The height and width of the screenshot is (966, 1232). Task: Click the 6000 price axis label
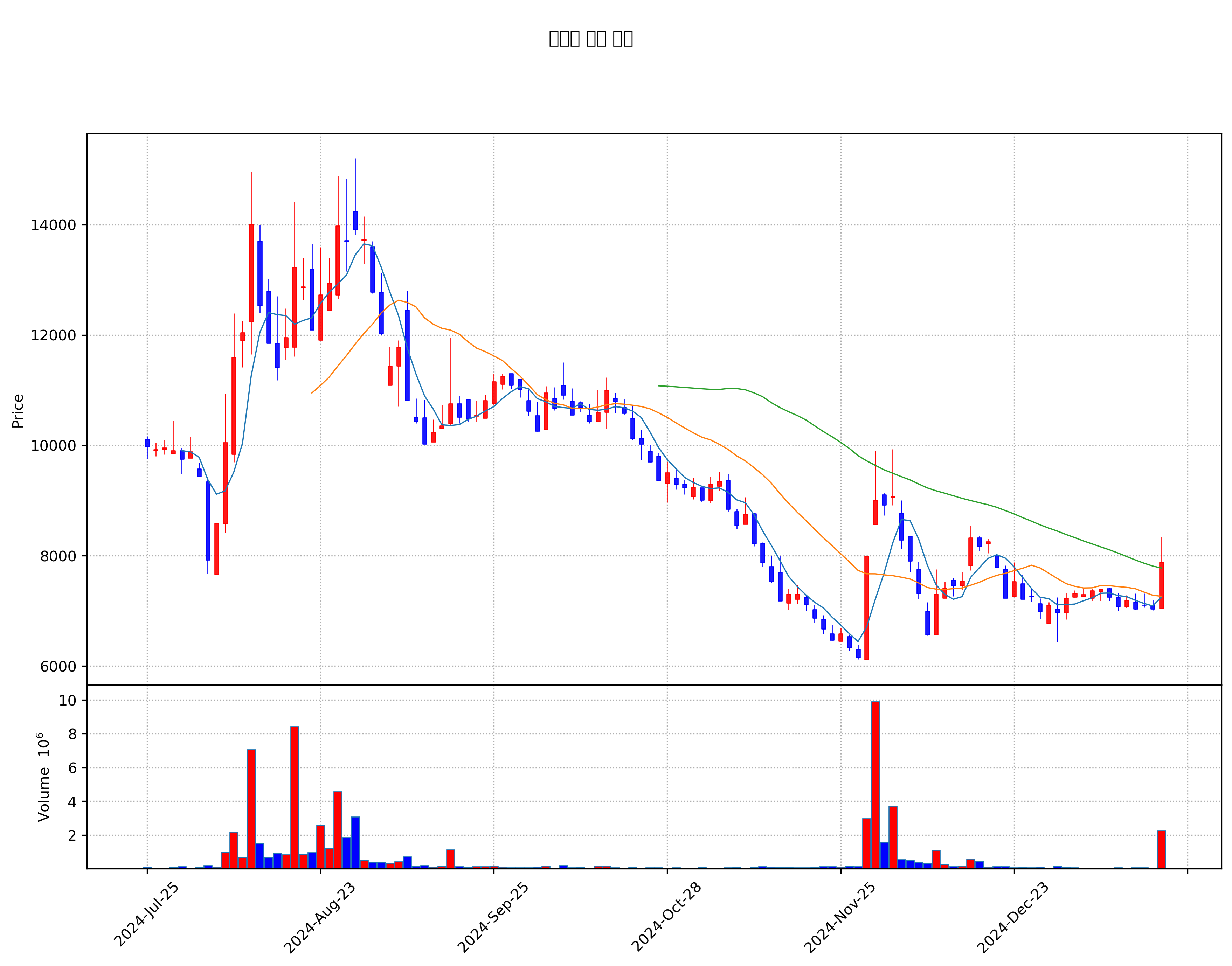click(58, 666)
